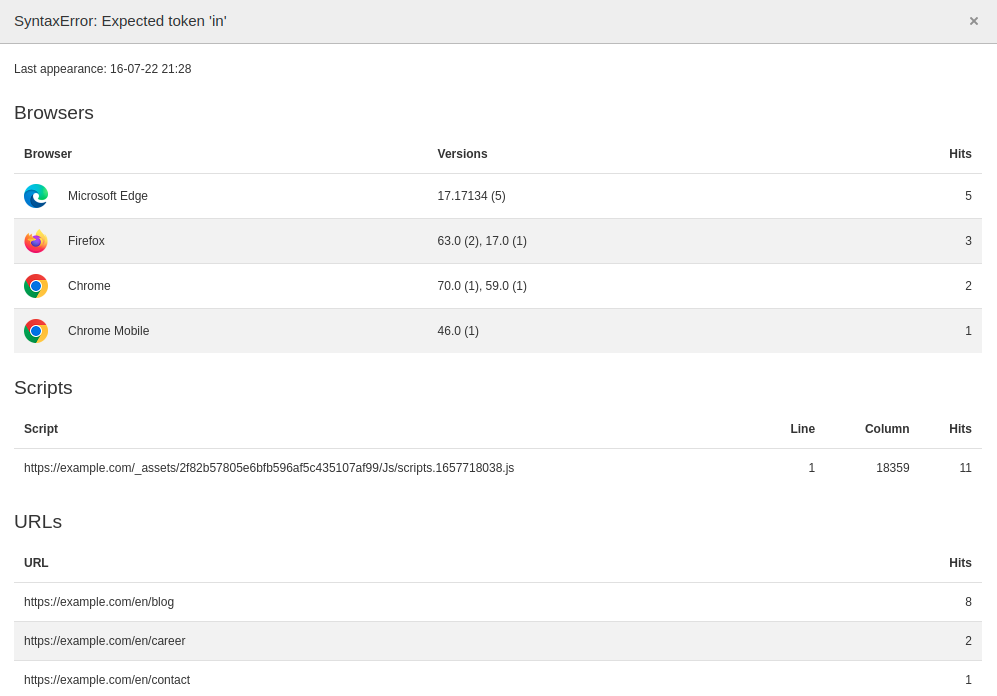
Task: Click the Microsoft Edge browser icon
Action: (36, 196)
